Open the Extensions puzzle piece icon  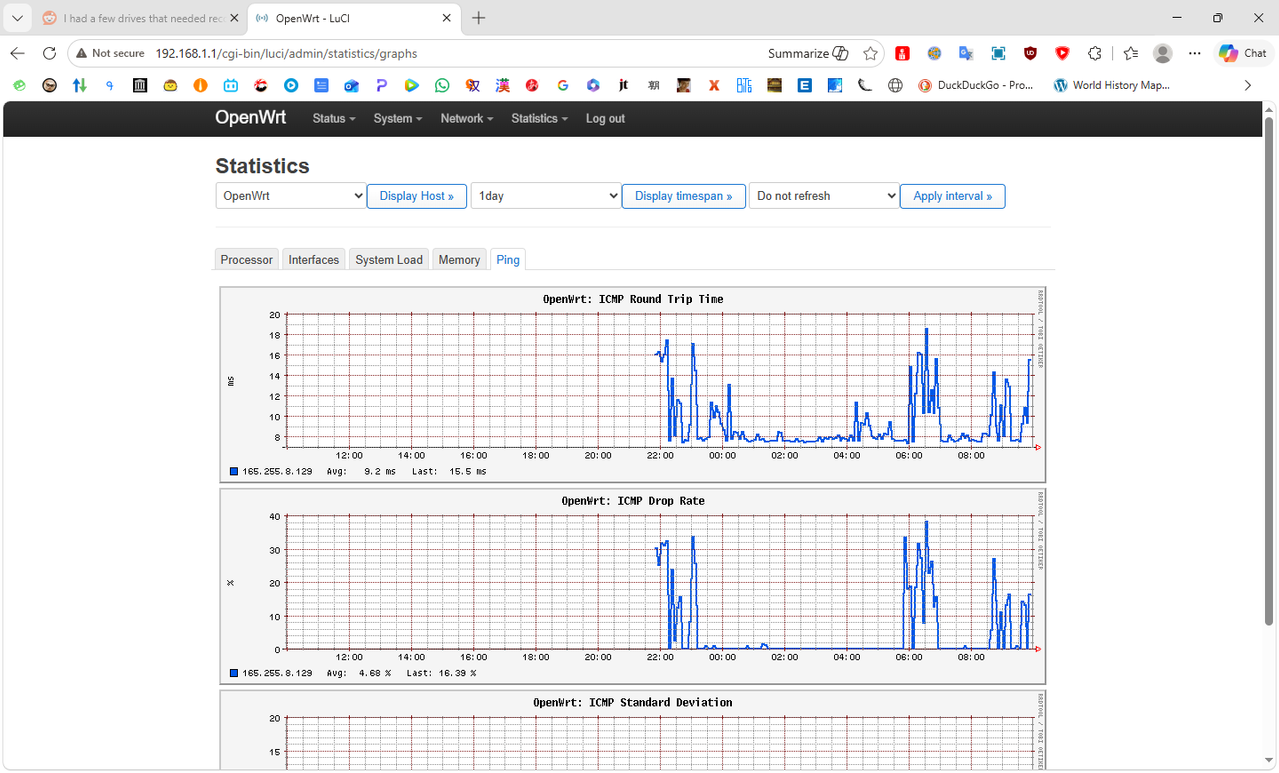(1094, 53)
